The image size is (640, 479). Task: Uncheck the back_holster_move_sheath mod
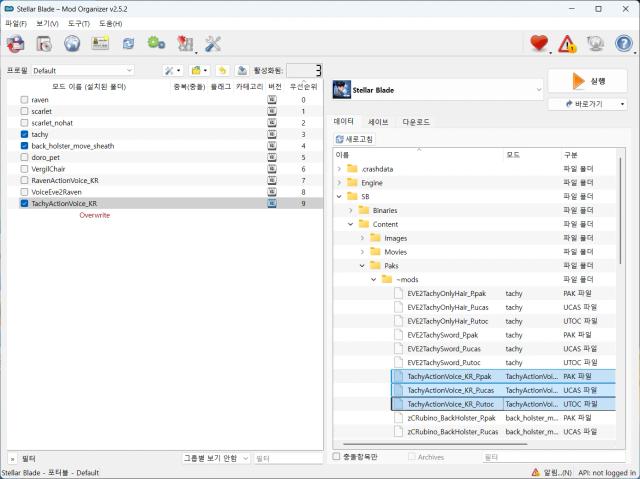click(x=24, y=146)
